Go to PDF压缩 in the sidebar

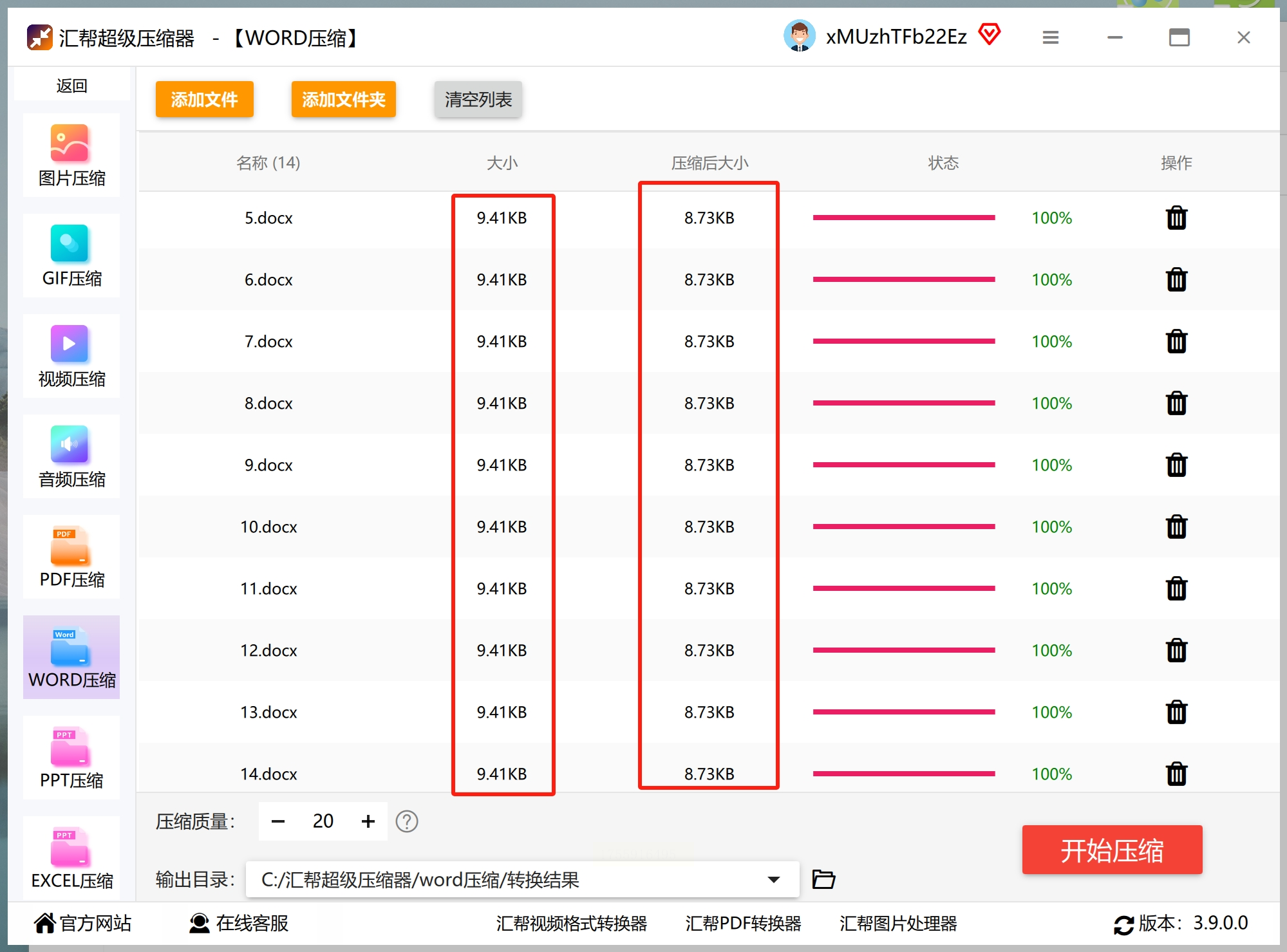coord(71,556)
